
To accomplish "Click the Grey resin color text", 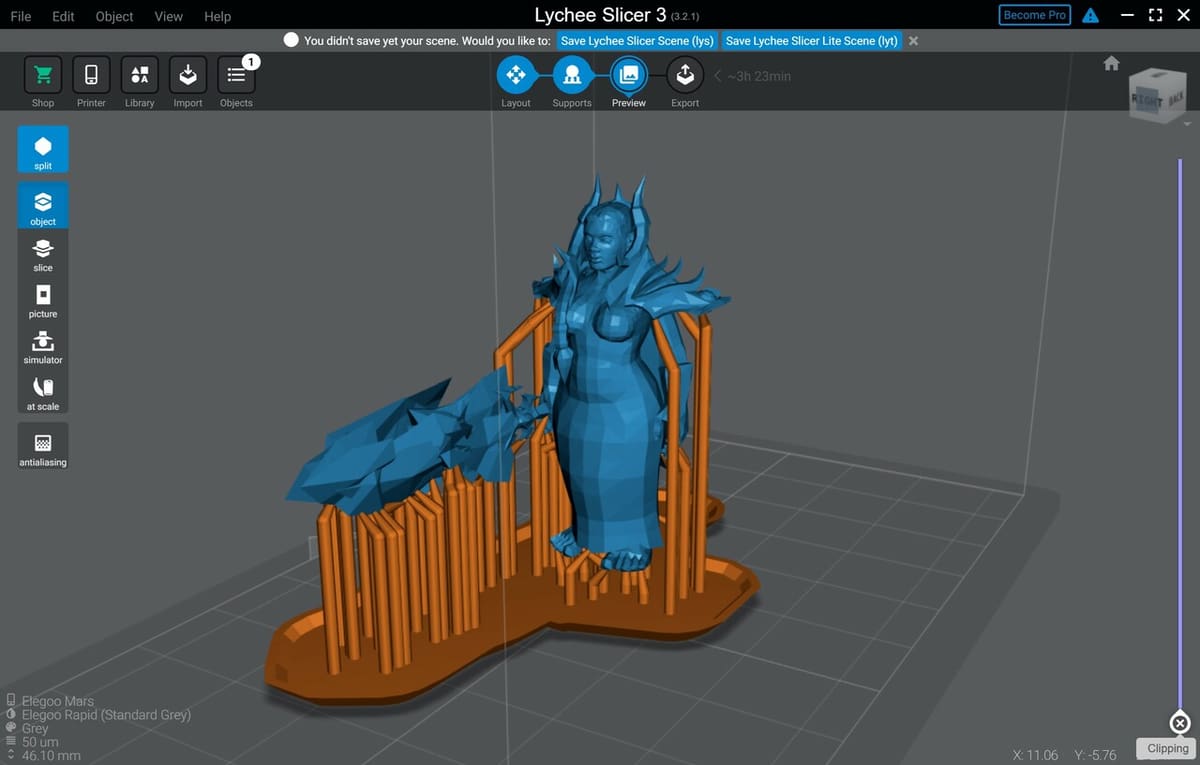I will [x=35, y=728].
